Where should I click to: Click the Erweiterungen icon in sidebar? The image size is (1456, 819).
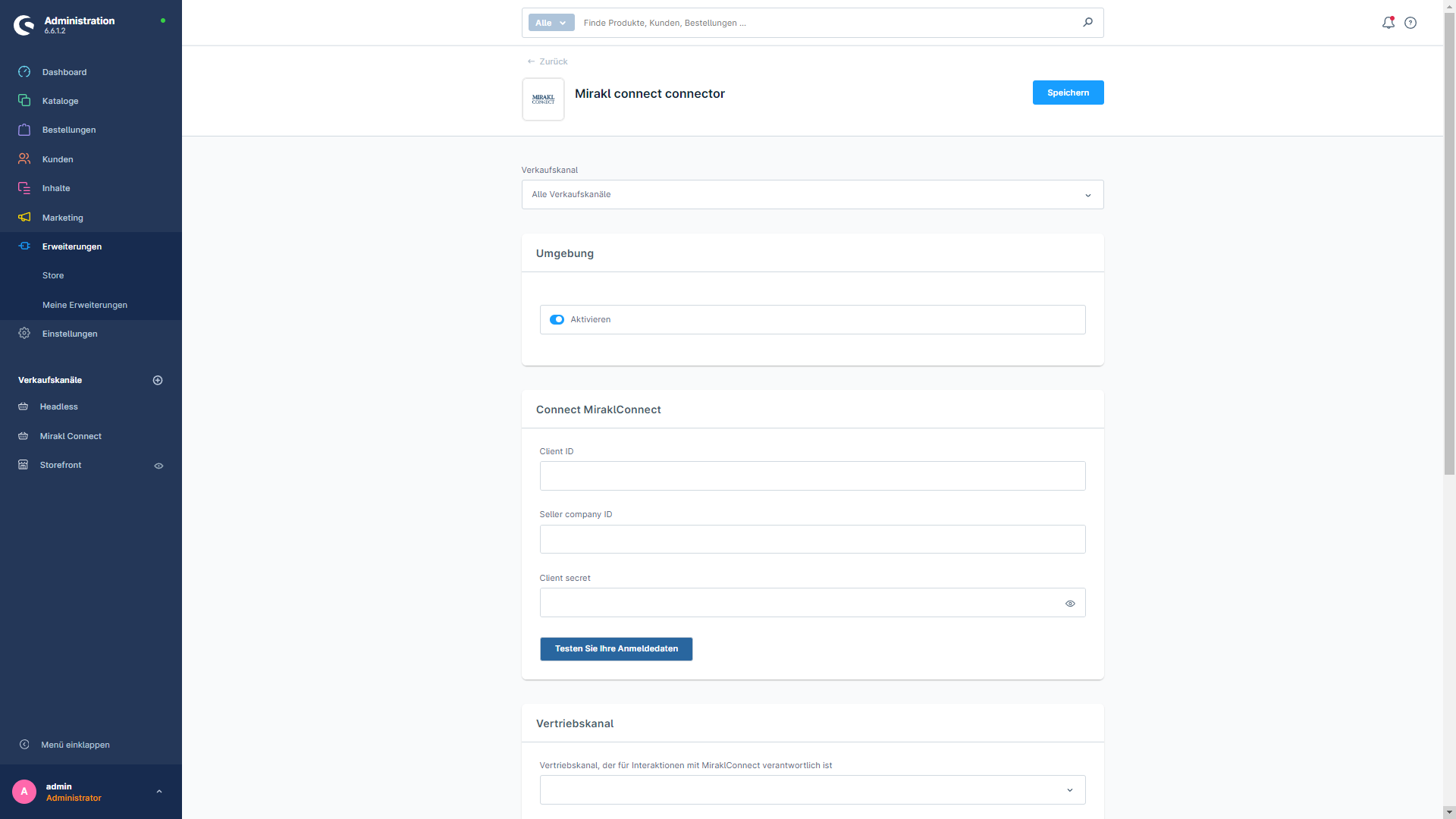pyautogui.click(x=24, y=246)
